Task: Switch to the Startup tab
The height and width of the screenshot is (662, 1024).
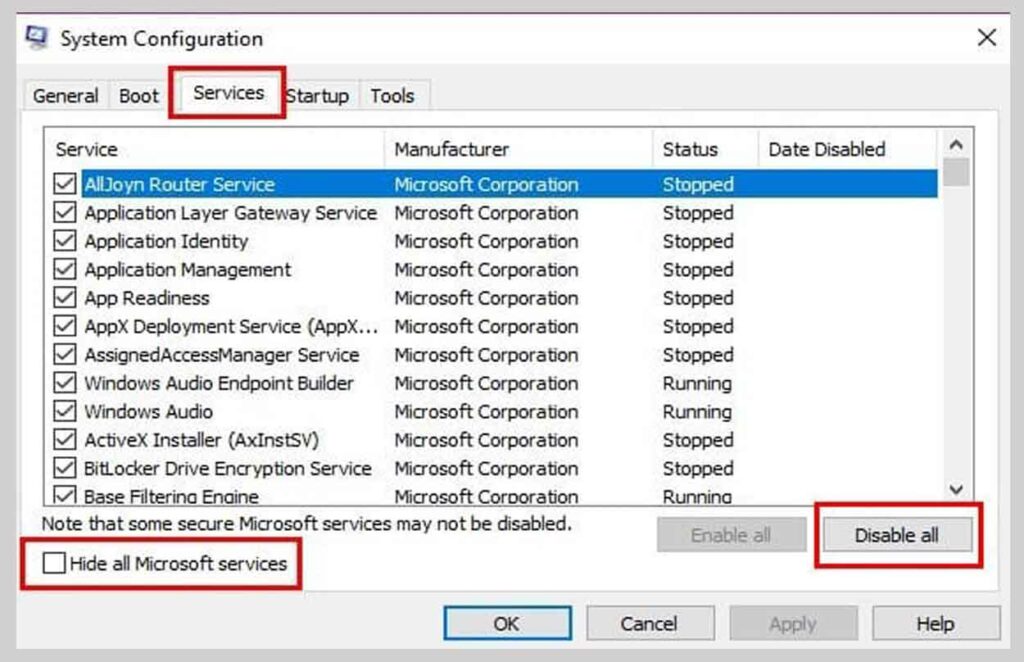Action: point(317,95)
